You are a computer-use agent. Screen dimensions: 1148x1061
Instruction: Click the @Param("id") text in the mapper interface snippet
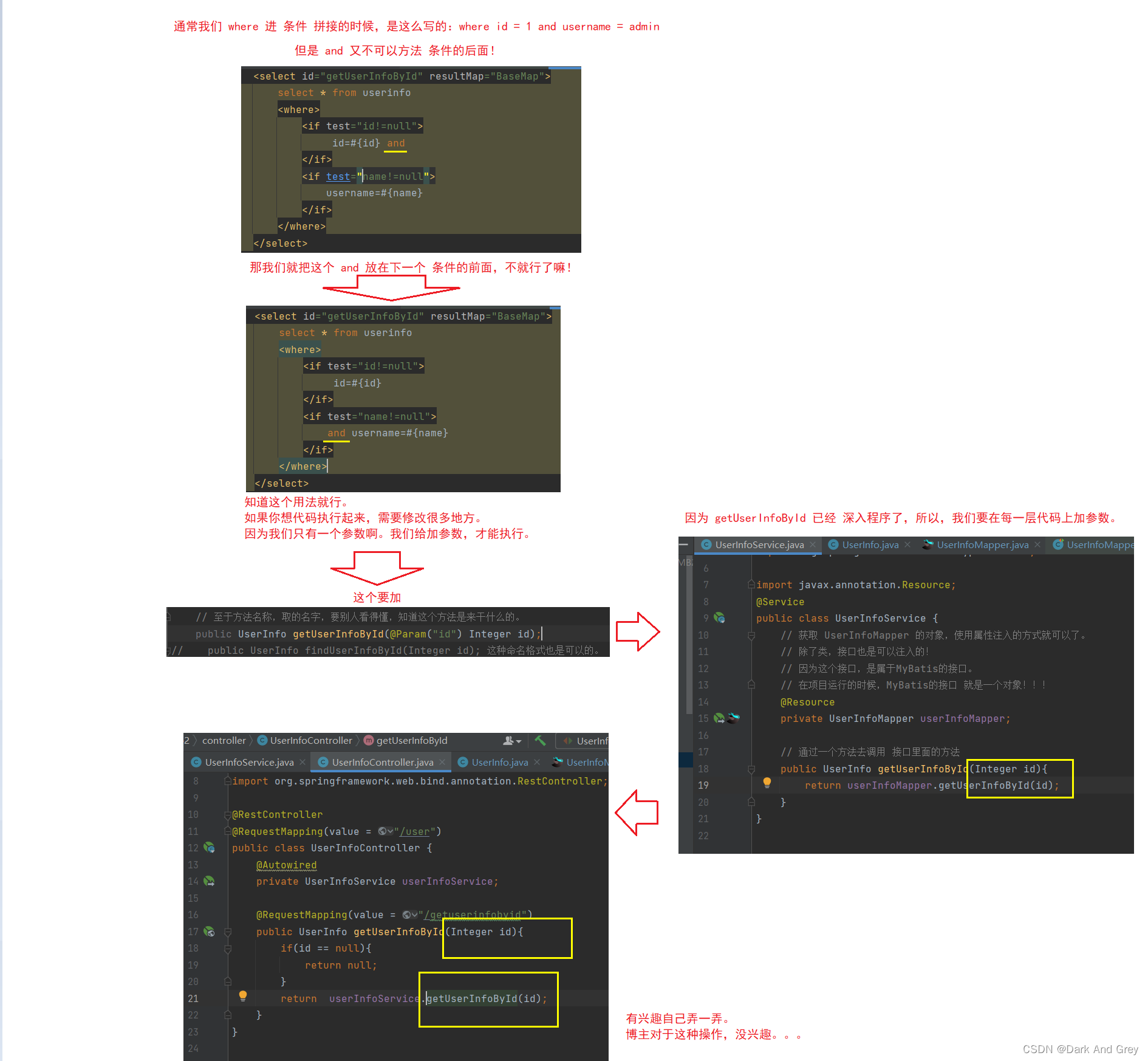(x=426, y=634)
